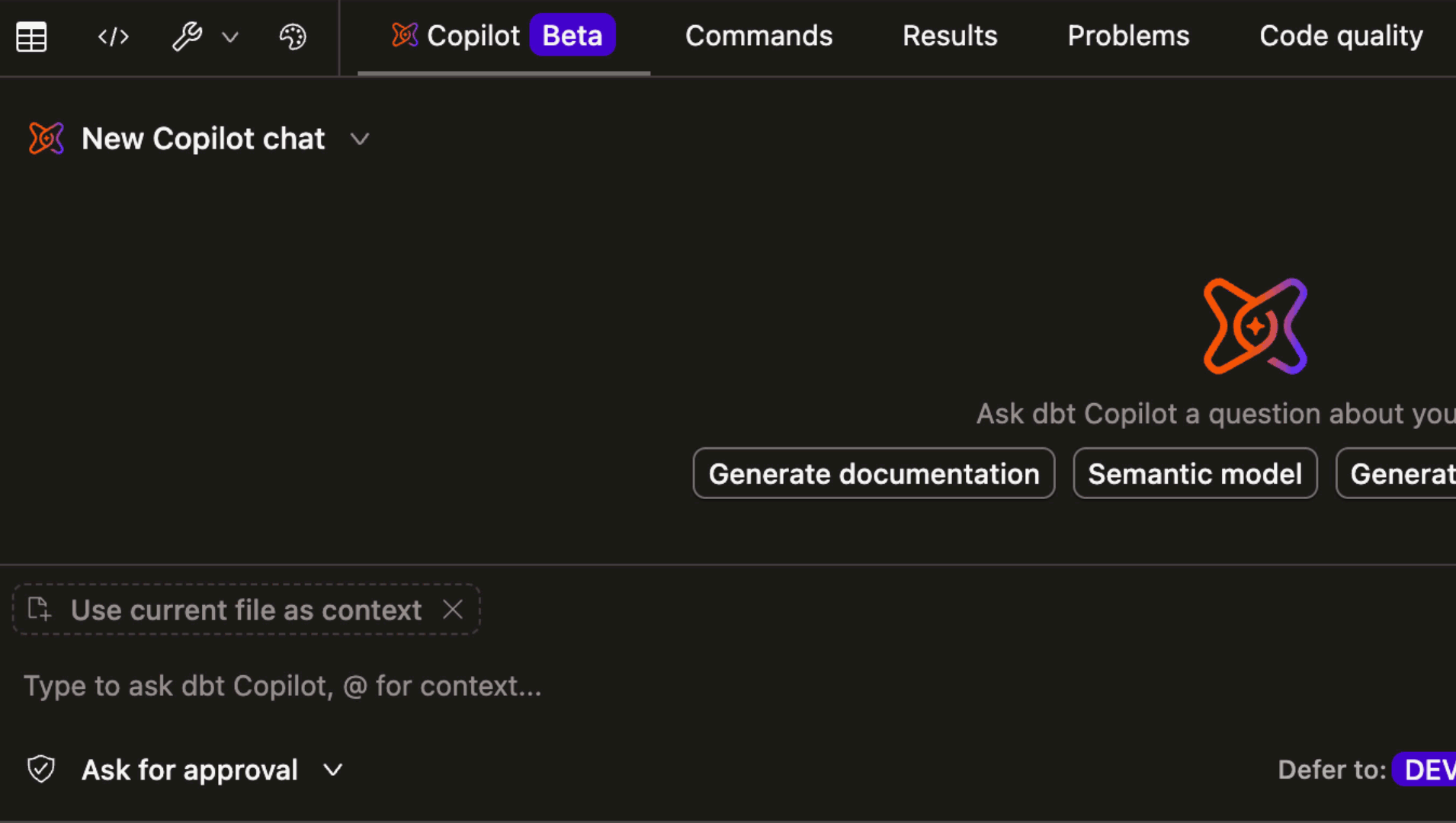The image size is (1456, 823).
Task: Switch to the Results tab
Action: tap(950, 36)
